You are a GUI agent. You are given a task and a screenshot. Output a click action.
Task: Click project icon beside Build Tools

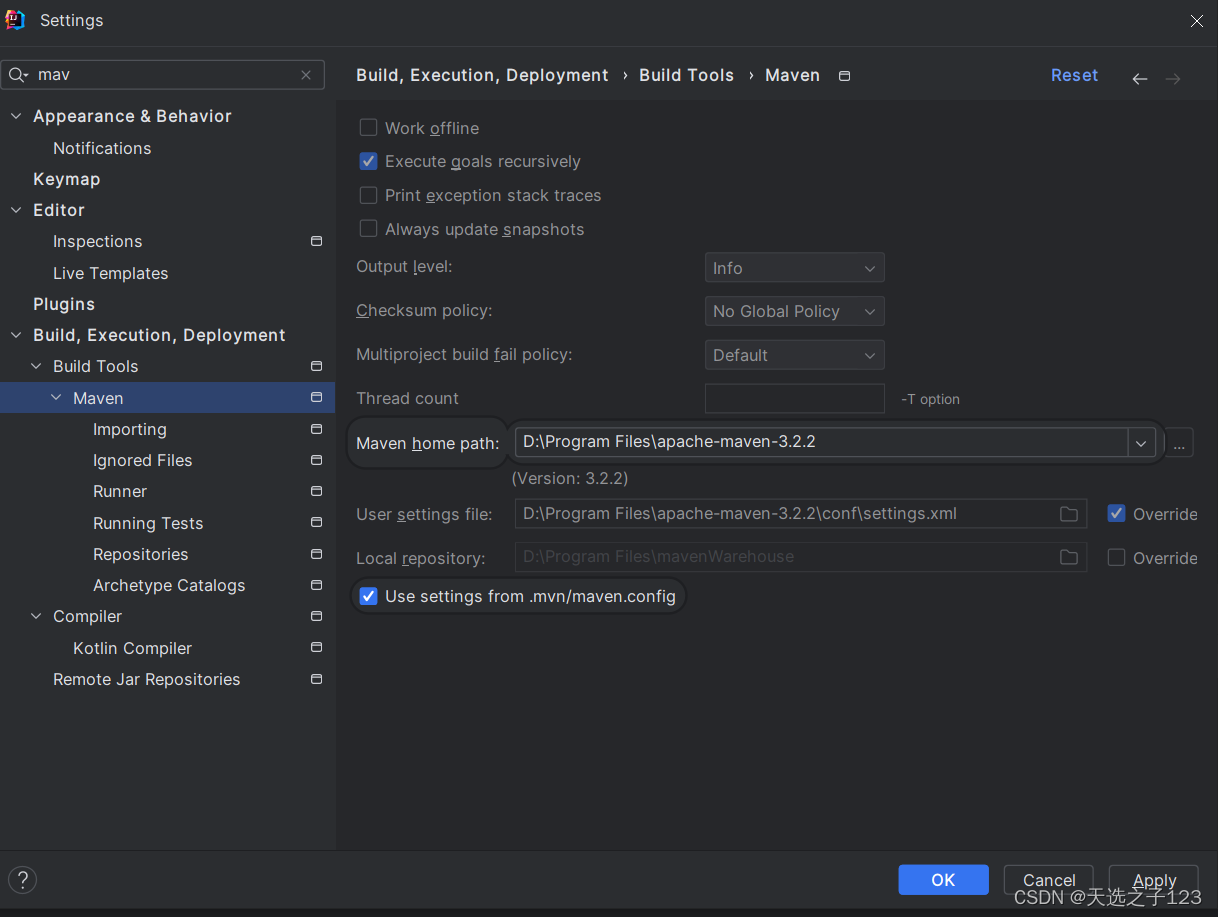[316, 366]
